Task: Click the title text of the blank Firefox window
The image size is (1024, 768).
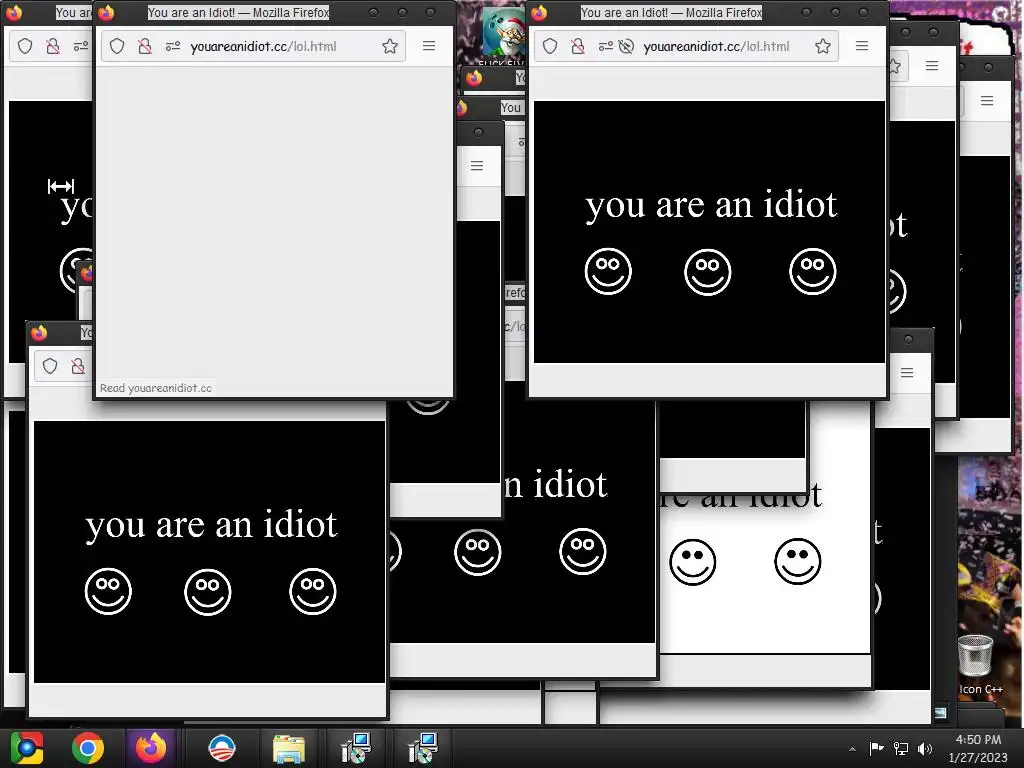Action: [x=238, y=12]
